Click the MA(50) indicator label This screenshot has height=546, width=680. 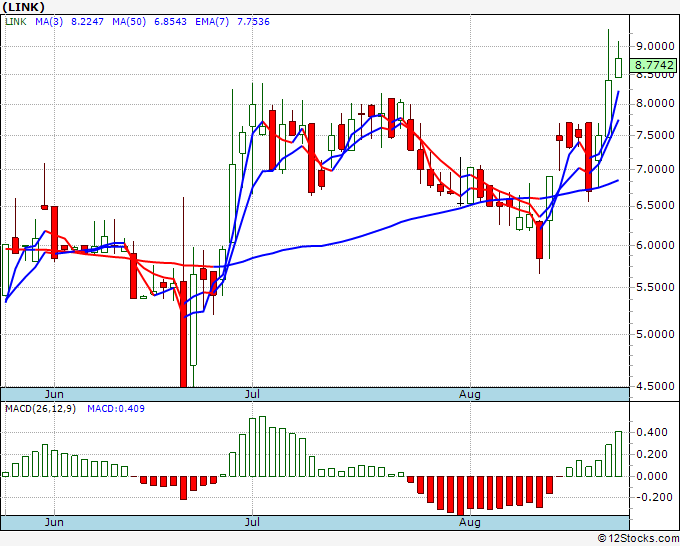[129, 22]
